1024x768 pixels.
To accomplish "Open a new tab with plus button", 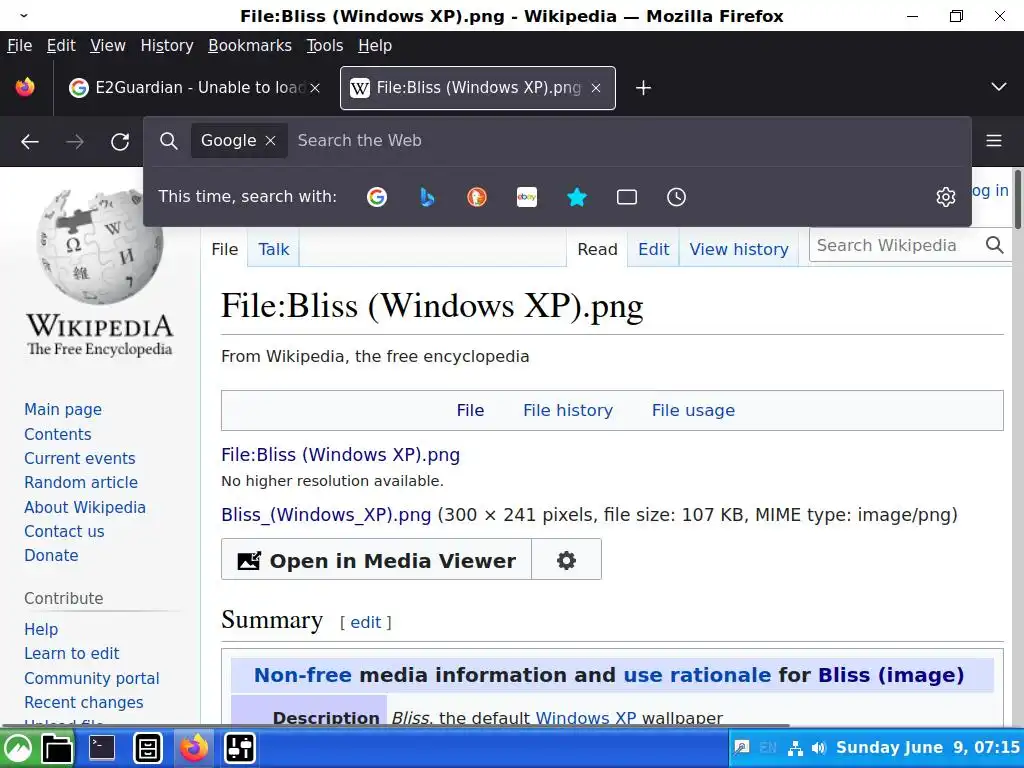I will pyautogui.click(x=643, y=88).
